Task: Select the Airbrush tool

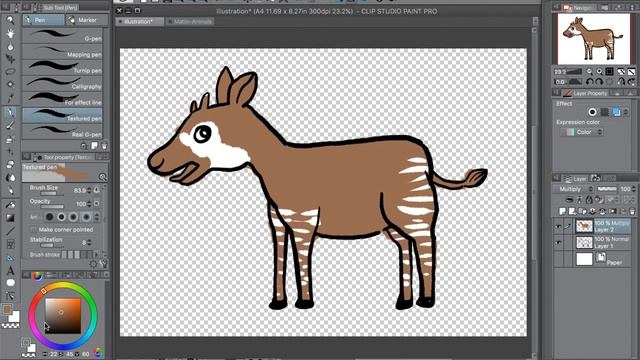Action: (x=11, y=140)
